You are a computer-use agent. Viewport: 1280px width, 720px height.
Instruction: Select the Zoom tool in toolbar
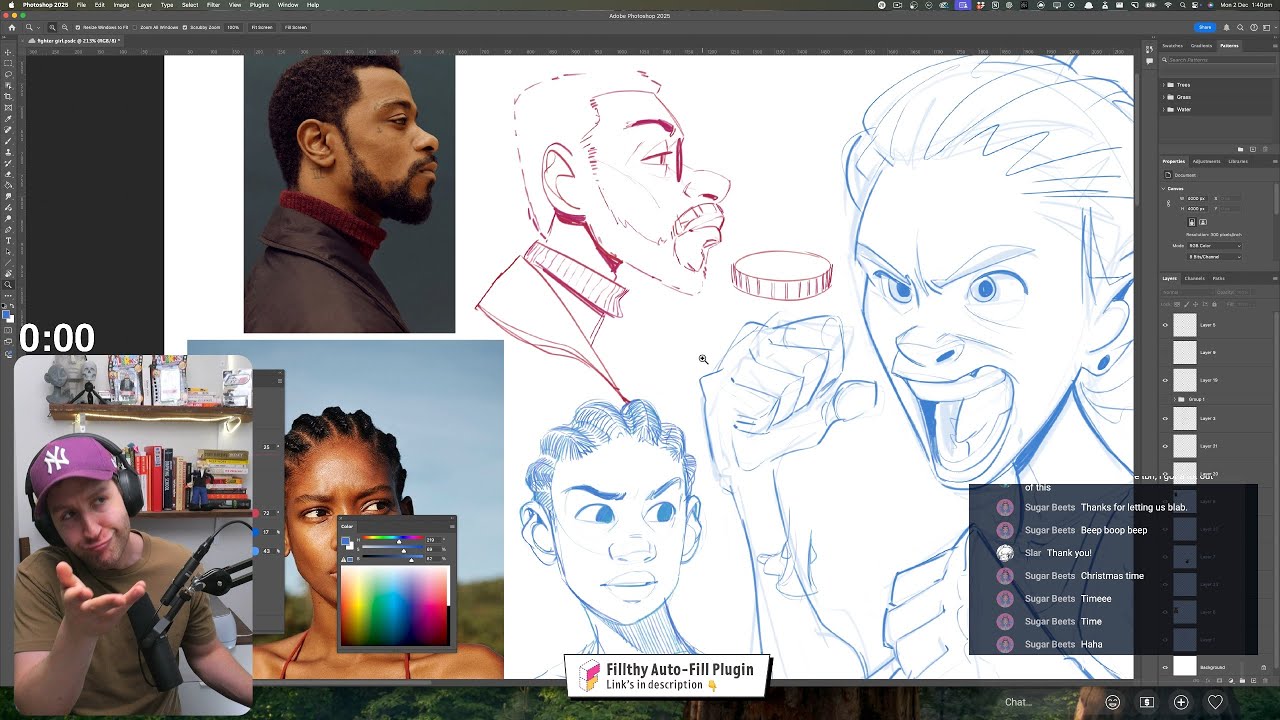tap(8, 285)
